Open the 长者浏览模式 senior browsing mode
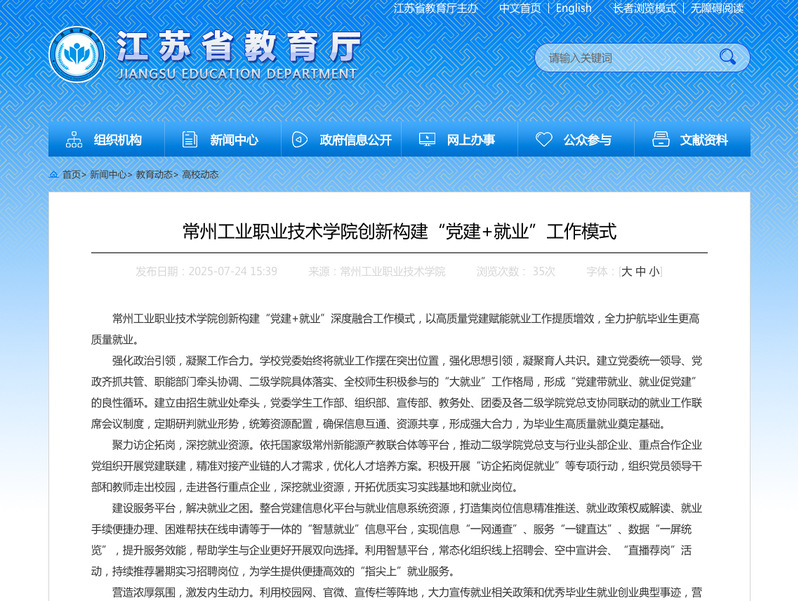The height and width of the screenshot is (601, 798). (x=644, y=8)
